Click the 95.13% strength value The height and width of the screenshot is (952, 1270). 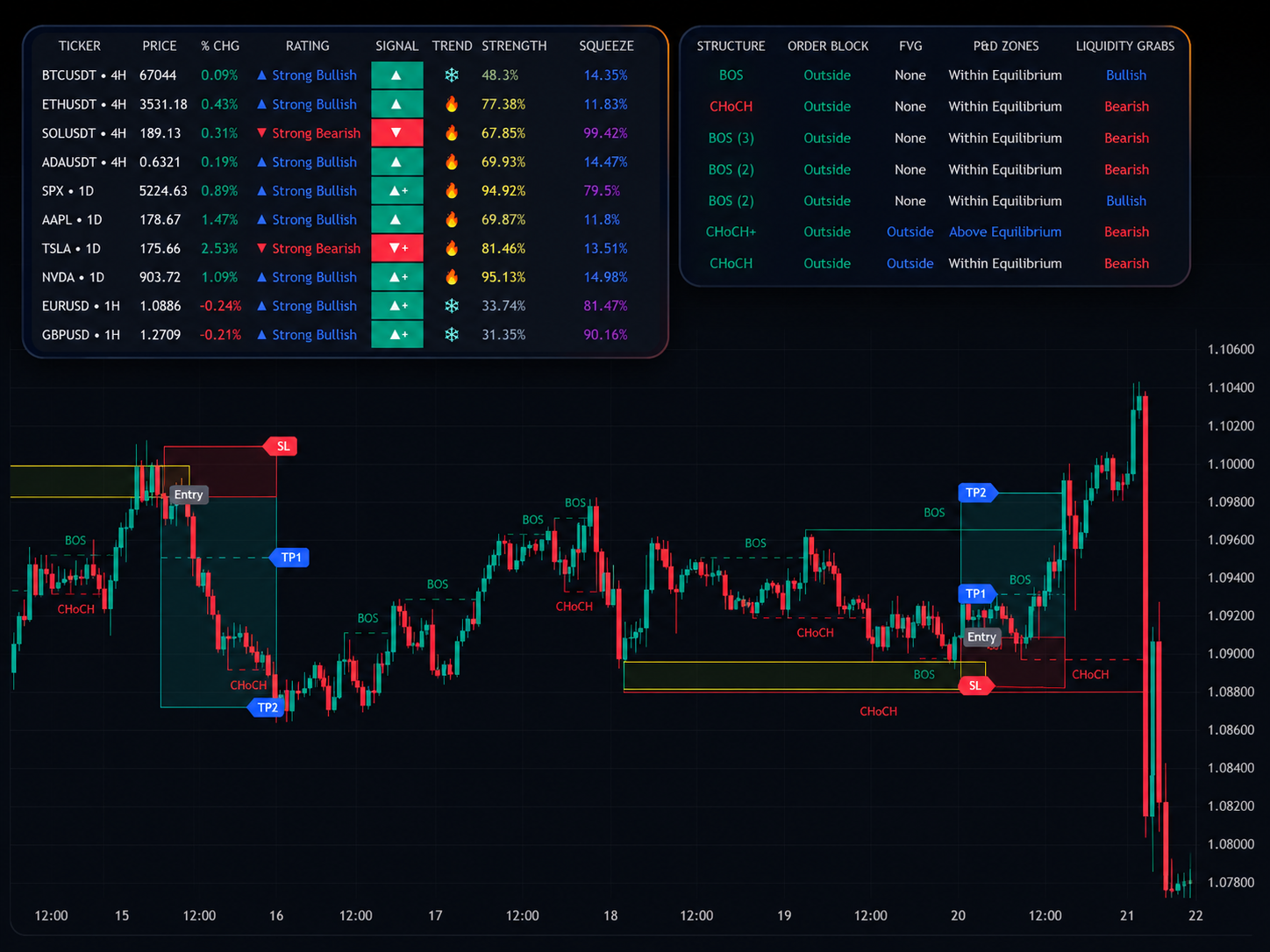coord(503,277)
